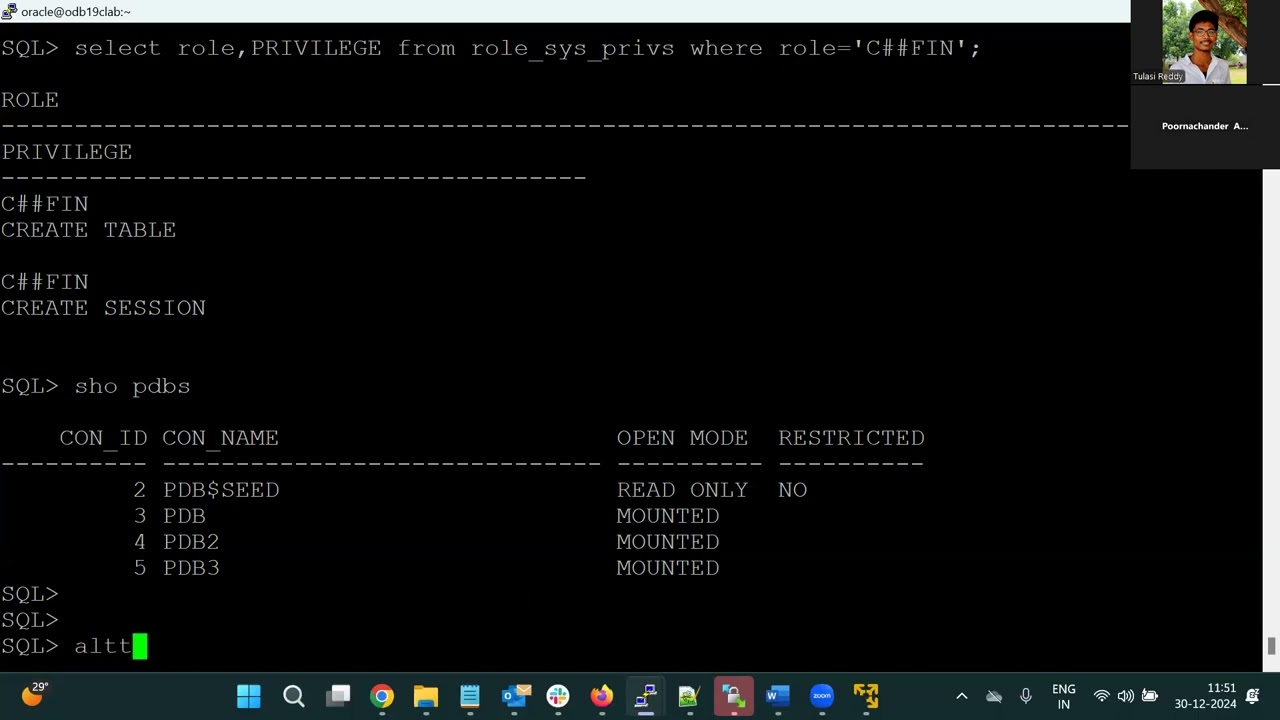Switch to the PuTTY session in taskbar
1280x720 pixels.
645,696
